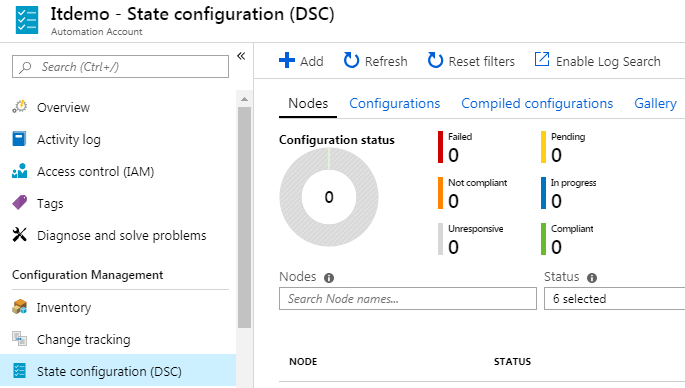The width and height of the screenshot is (685, 388).
Task: Click the Configuration status donut chart
Action: click(x=329, y=197)
